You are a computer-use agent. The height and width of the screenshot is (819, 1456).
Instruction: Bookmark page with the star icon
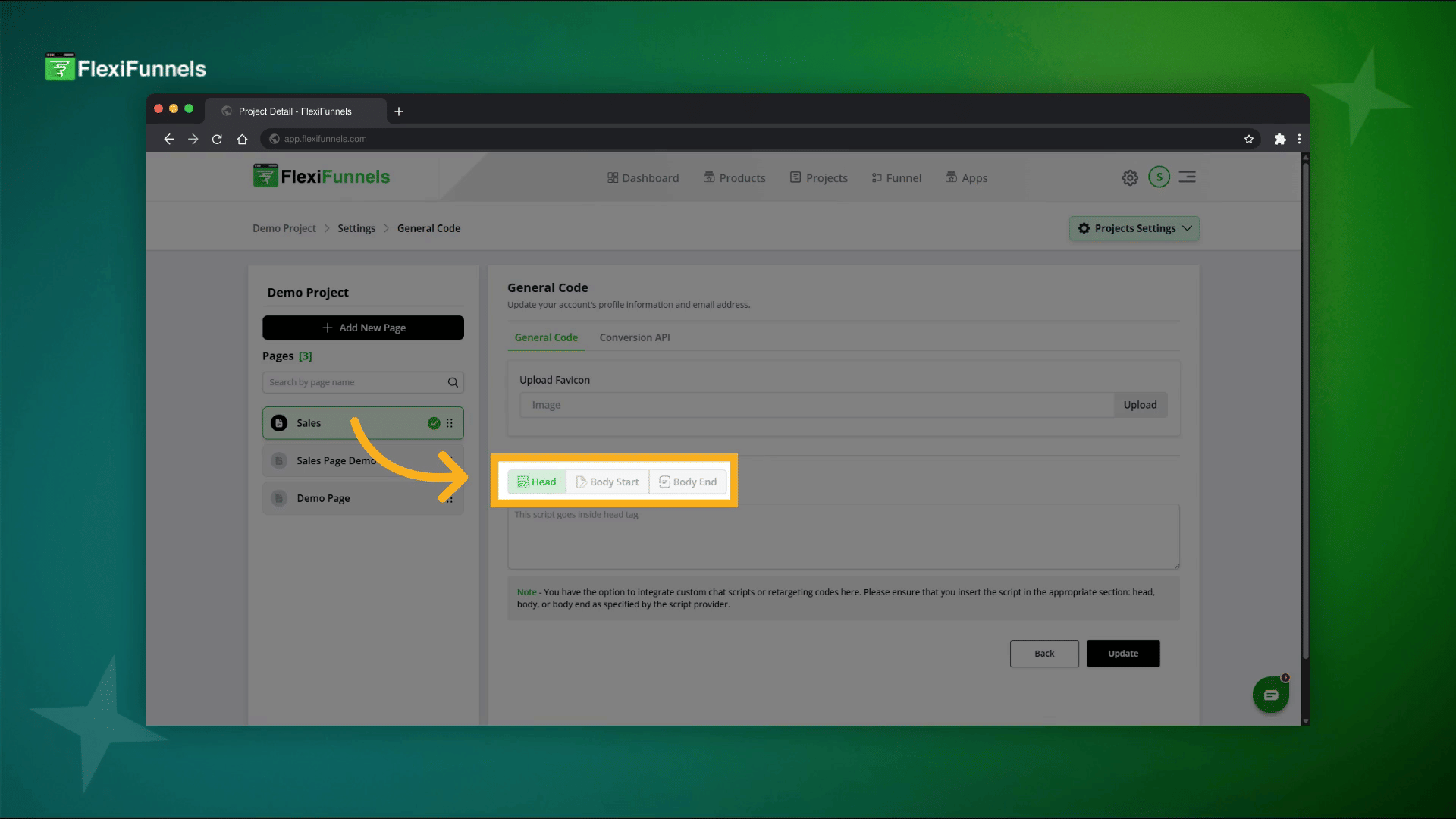[1249, 139]
